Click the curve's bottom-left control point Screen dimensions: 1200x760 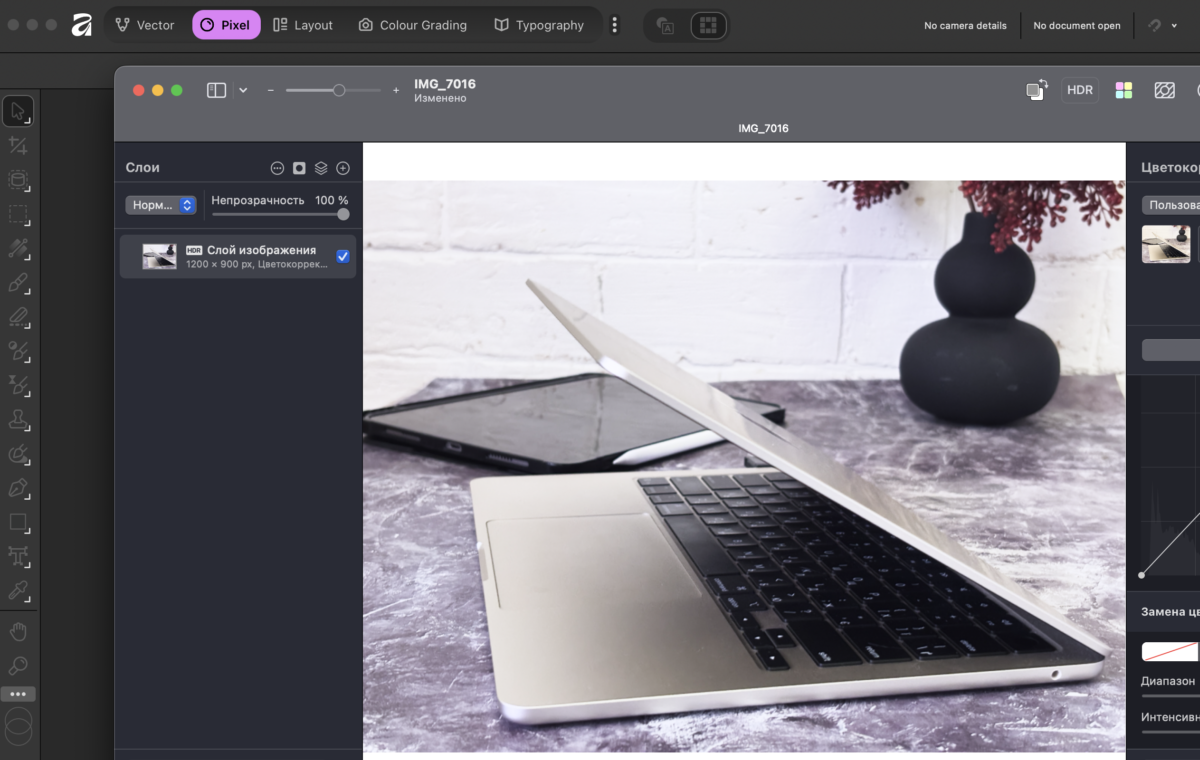click(x=1142, y=575)
